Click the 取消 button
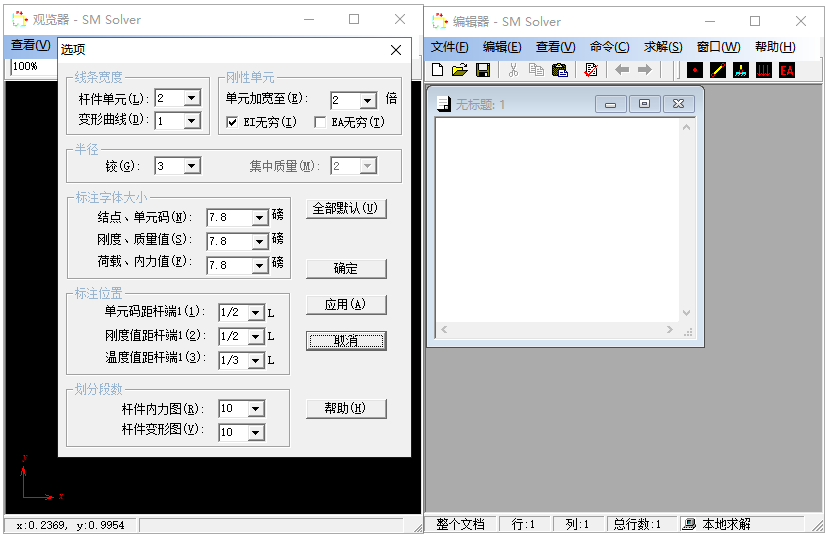This screenshot has height=537, width=828. click(346, 341)
